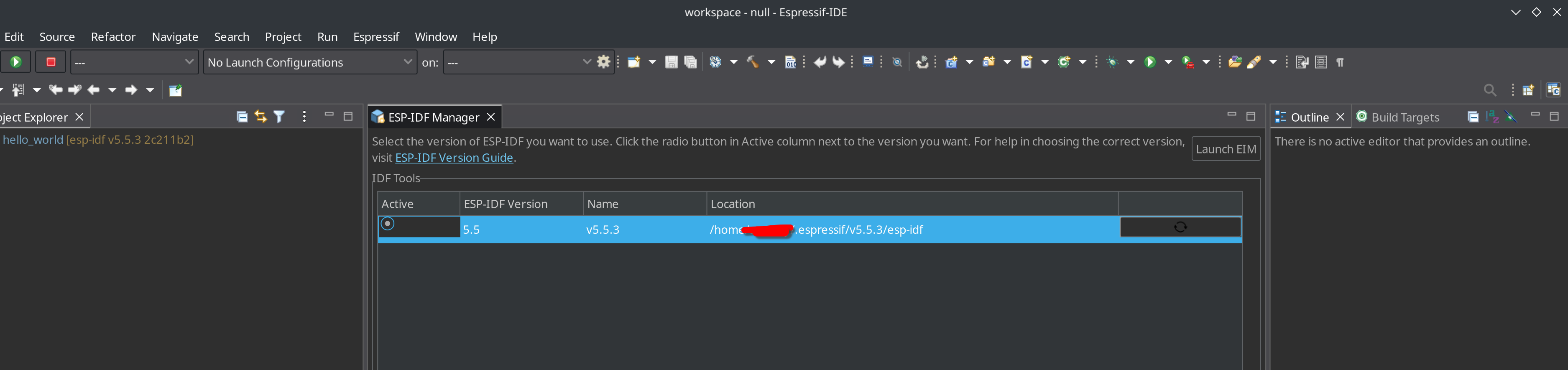This screenshot has width=1568, height=370.
Task: Expand the green Run dropdown arrow
Action: point(1168,62)
